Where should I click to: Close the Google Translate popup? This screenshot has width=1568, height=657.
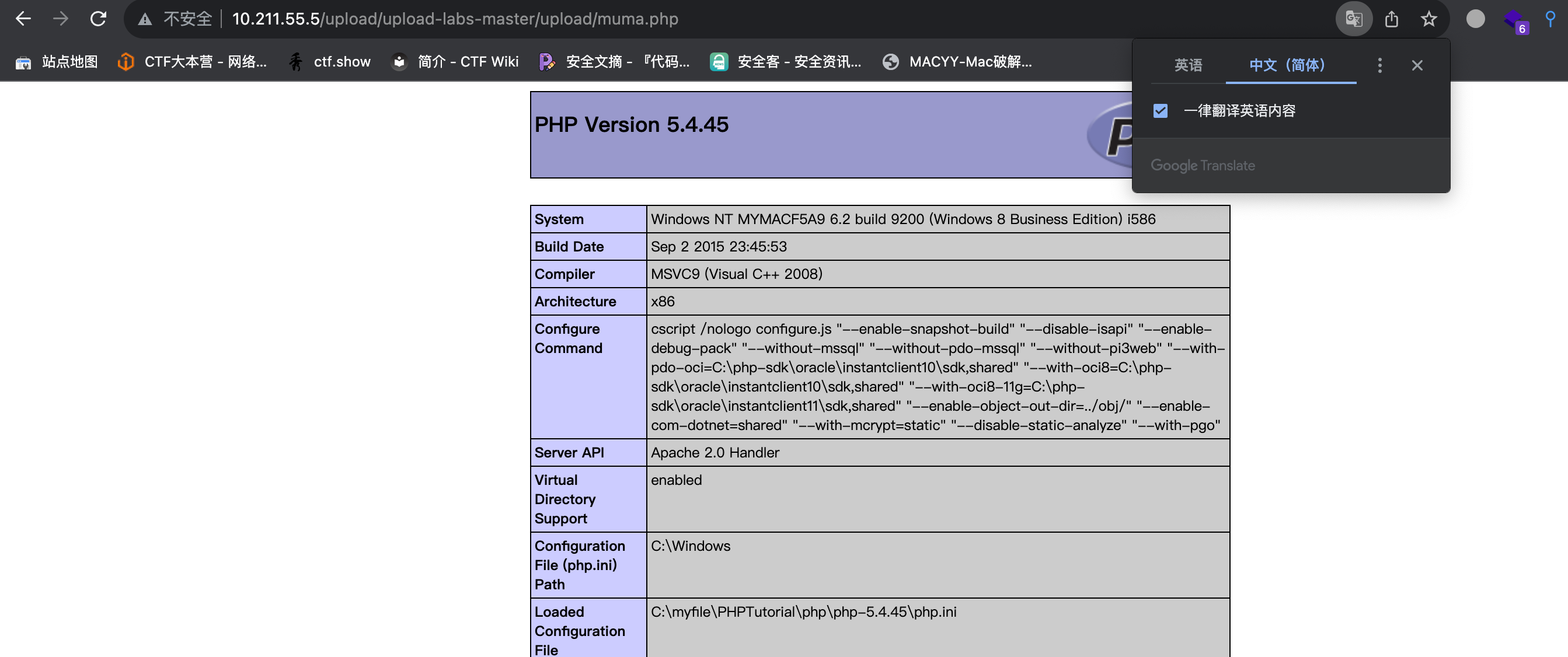[1417, 65]
